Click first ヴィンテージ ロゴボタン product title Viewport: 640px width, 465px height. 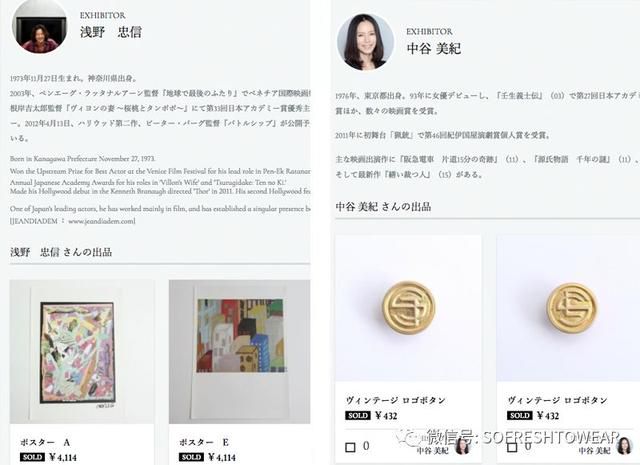click(x=396, y=400)
